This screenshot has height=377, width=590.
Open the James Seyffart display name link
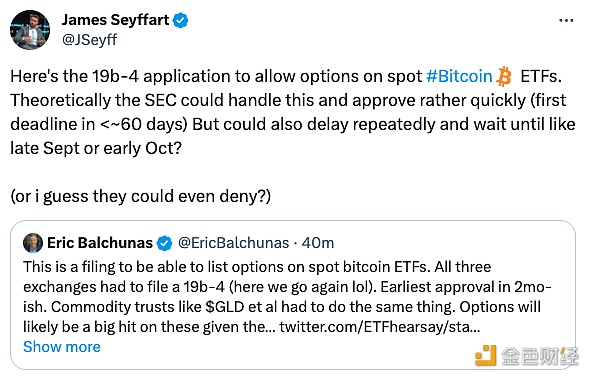[116, 20]
